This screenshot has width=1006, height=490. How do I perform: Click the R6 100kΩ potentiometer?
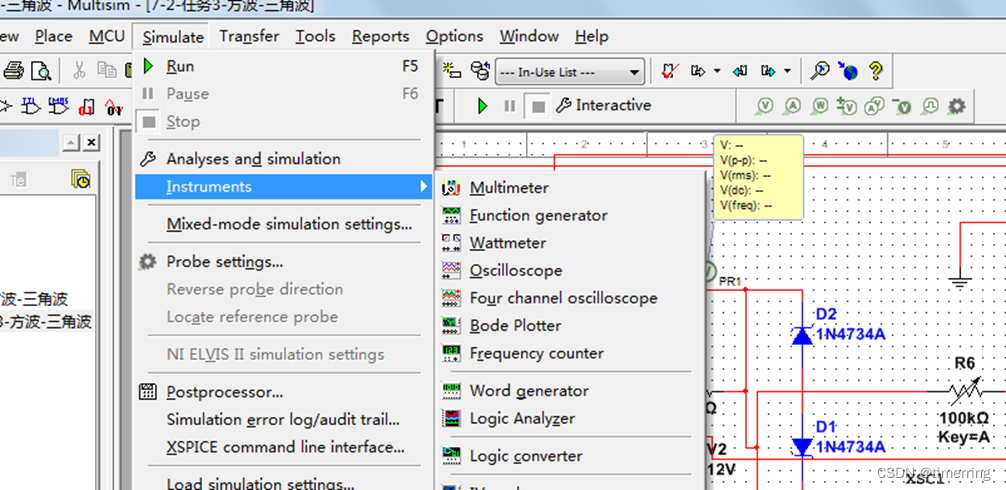click(965, 391)
